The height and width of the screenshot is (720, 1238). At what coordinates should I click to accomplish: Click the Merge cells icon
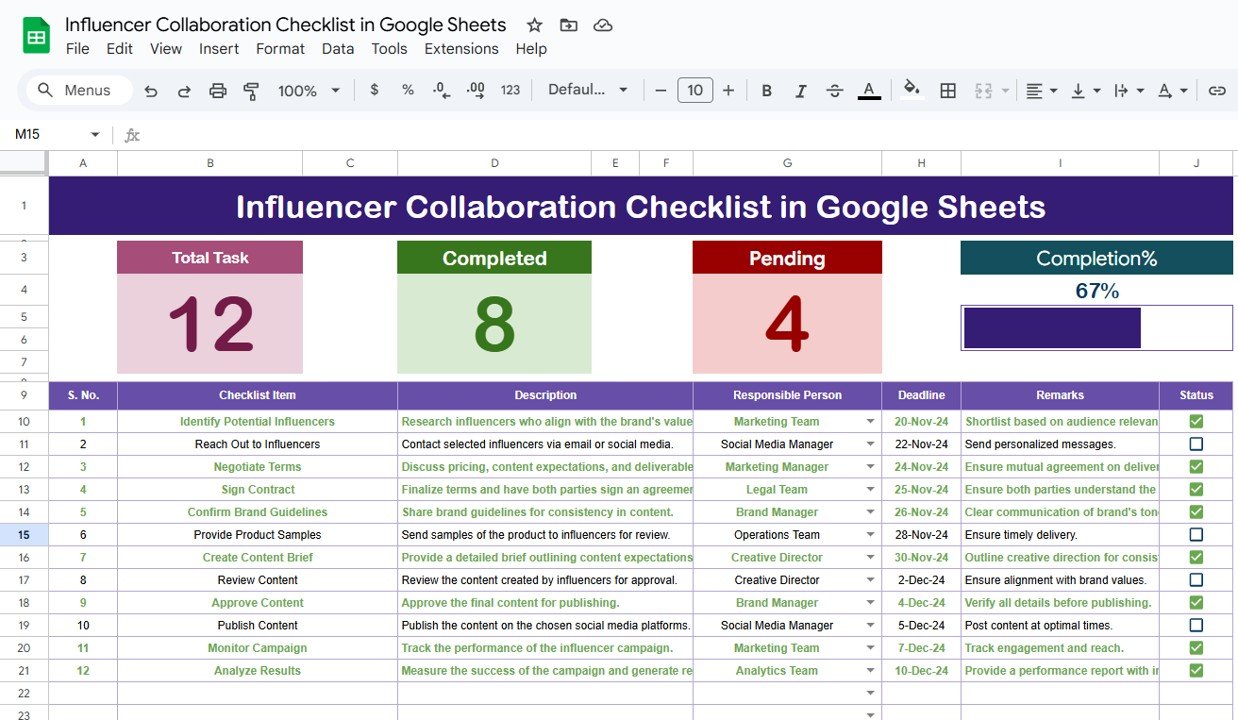click(x=983, y=91)
